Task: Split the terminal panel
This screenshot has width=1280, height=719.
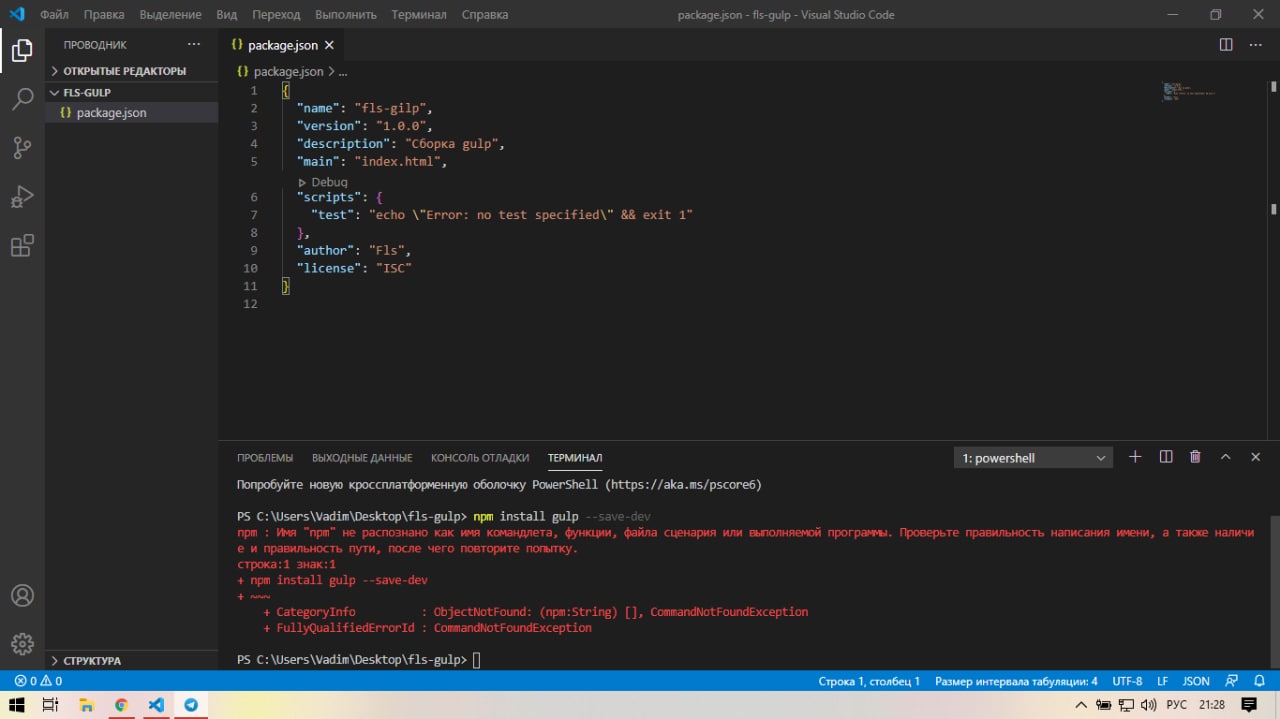Action: coord(1166,457)
